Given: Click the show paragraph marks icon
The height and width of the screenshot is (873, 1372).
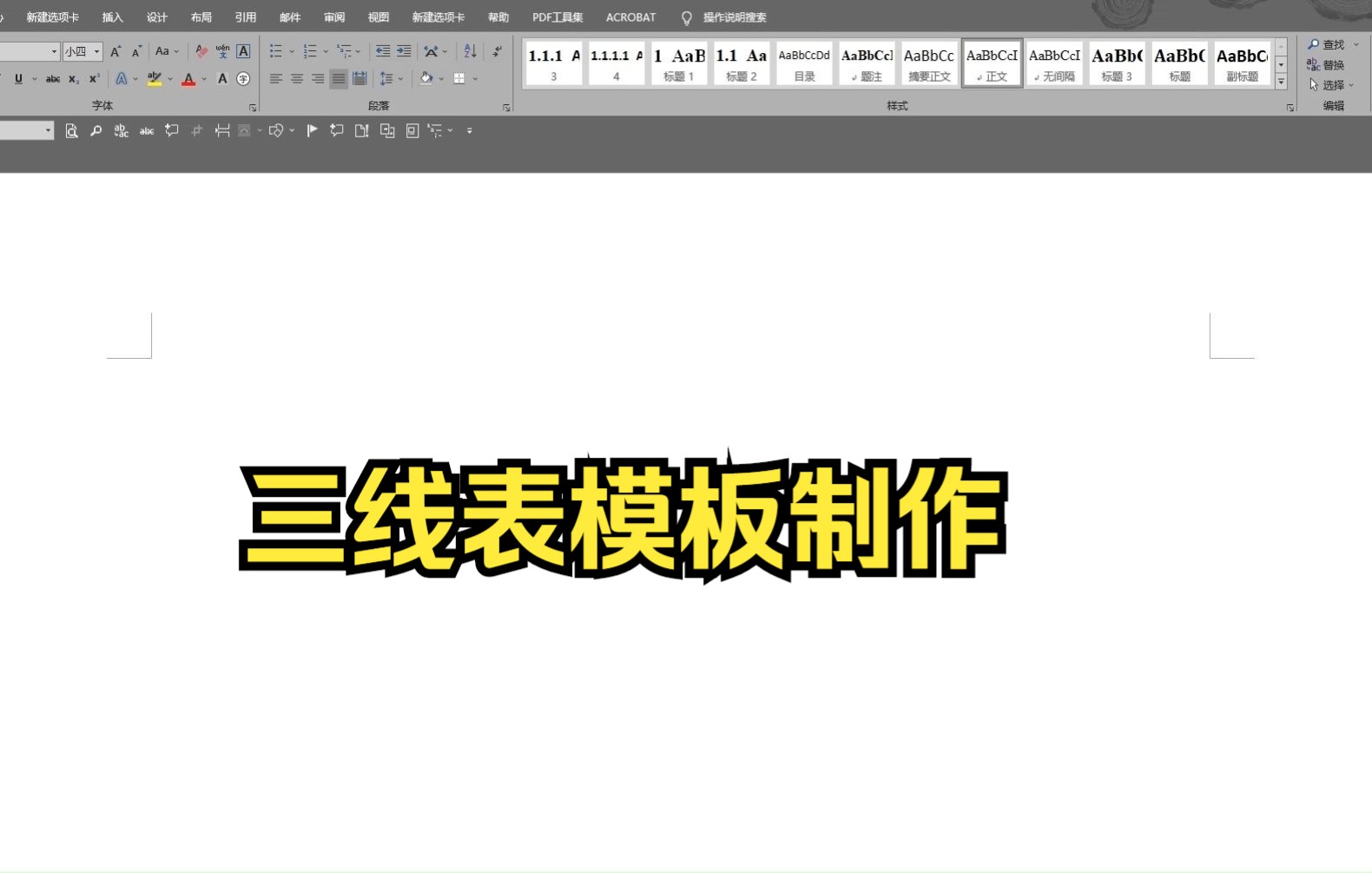Looking at the screenshot, I should click(x=497, y=51).
